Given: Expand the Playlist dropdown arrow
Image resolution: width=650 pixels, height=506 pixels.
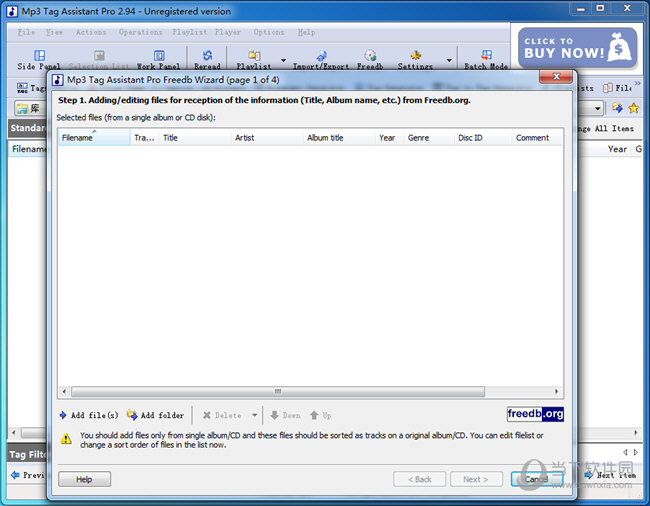Looking at the screenshot, I should [x=284, y=61].
